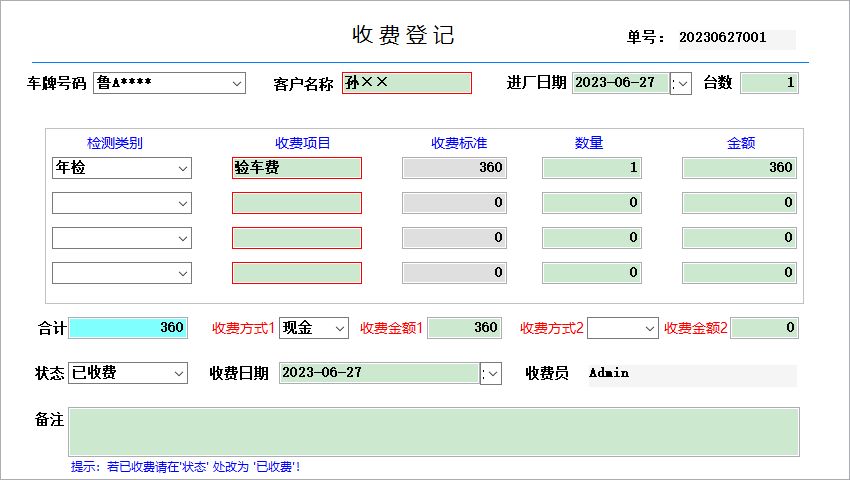
Task: Click the third row 金额 field
Action: pyautogui.click(x=739, y=238)
